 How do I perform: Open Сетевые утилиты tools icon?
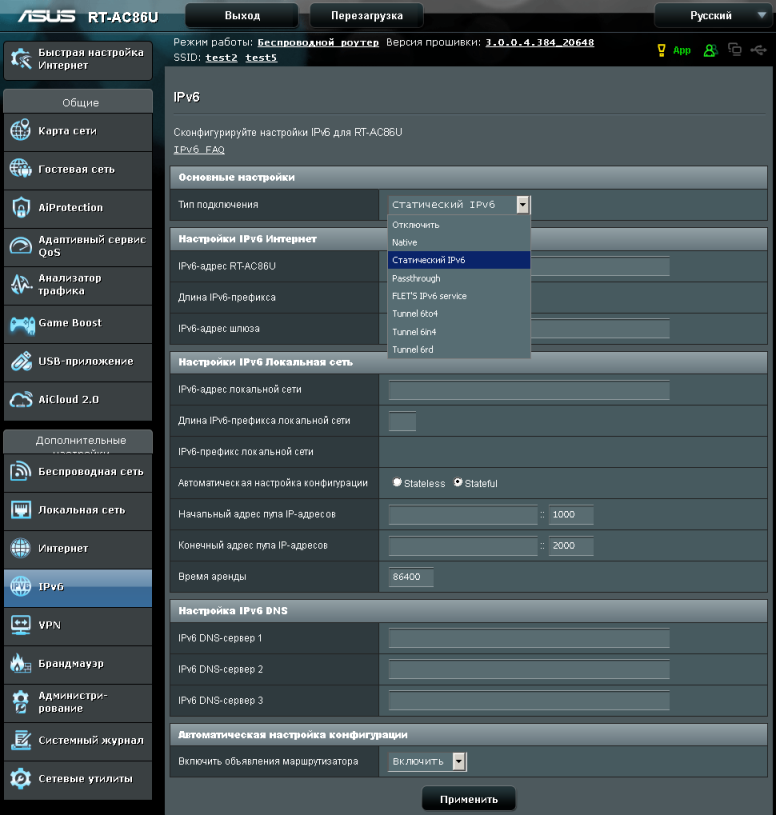21,778
